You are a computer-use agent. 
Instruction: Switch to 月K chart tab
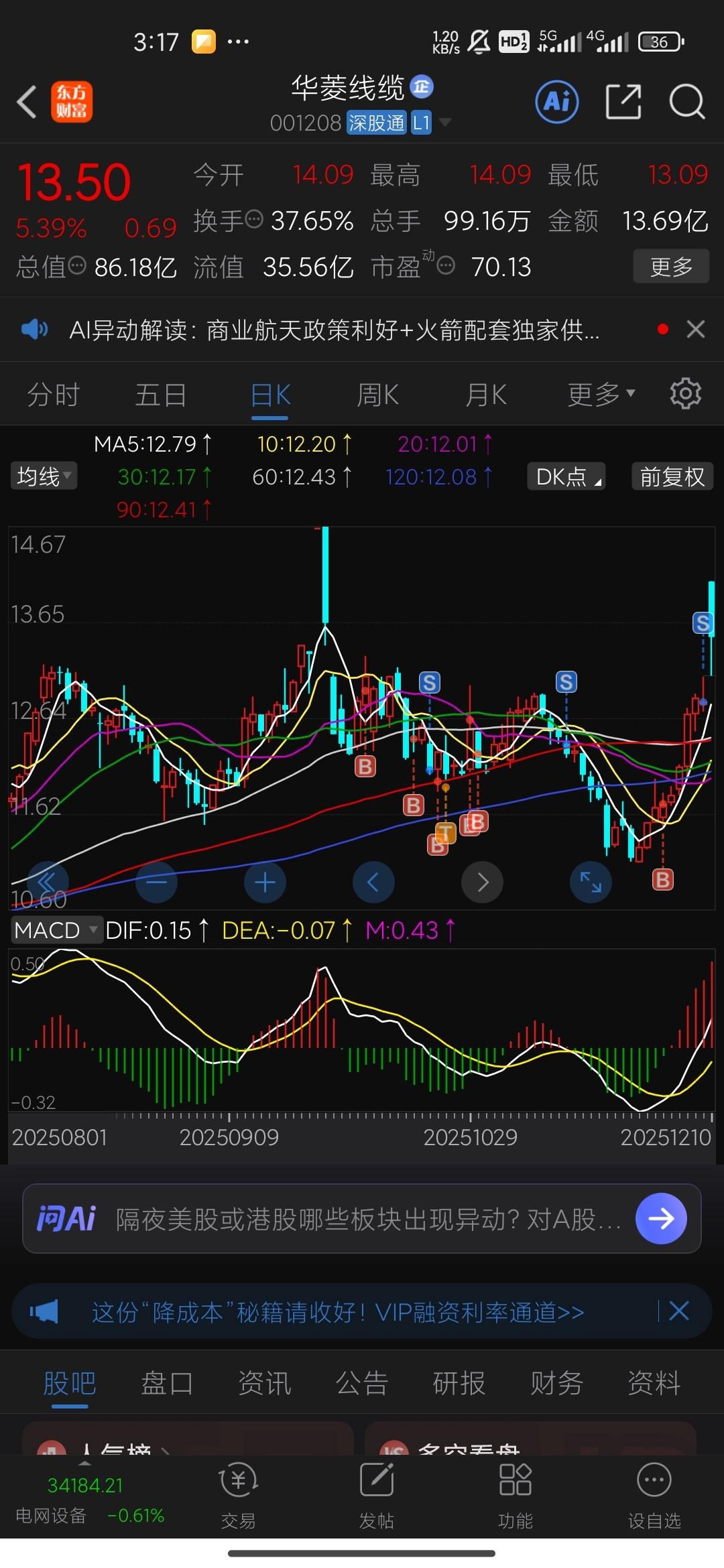[486, 395]
